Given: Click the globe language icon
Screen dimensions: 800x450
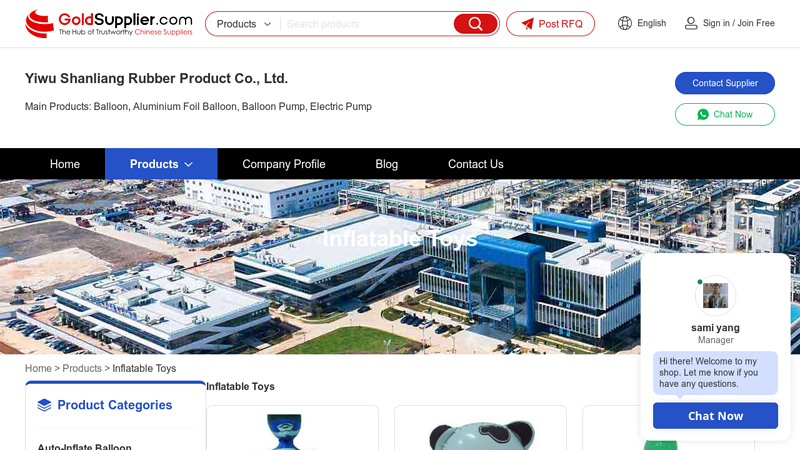Looking at the screenshot, I should click(x=624, y=23).
